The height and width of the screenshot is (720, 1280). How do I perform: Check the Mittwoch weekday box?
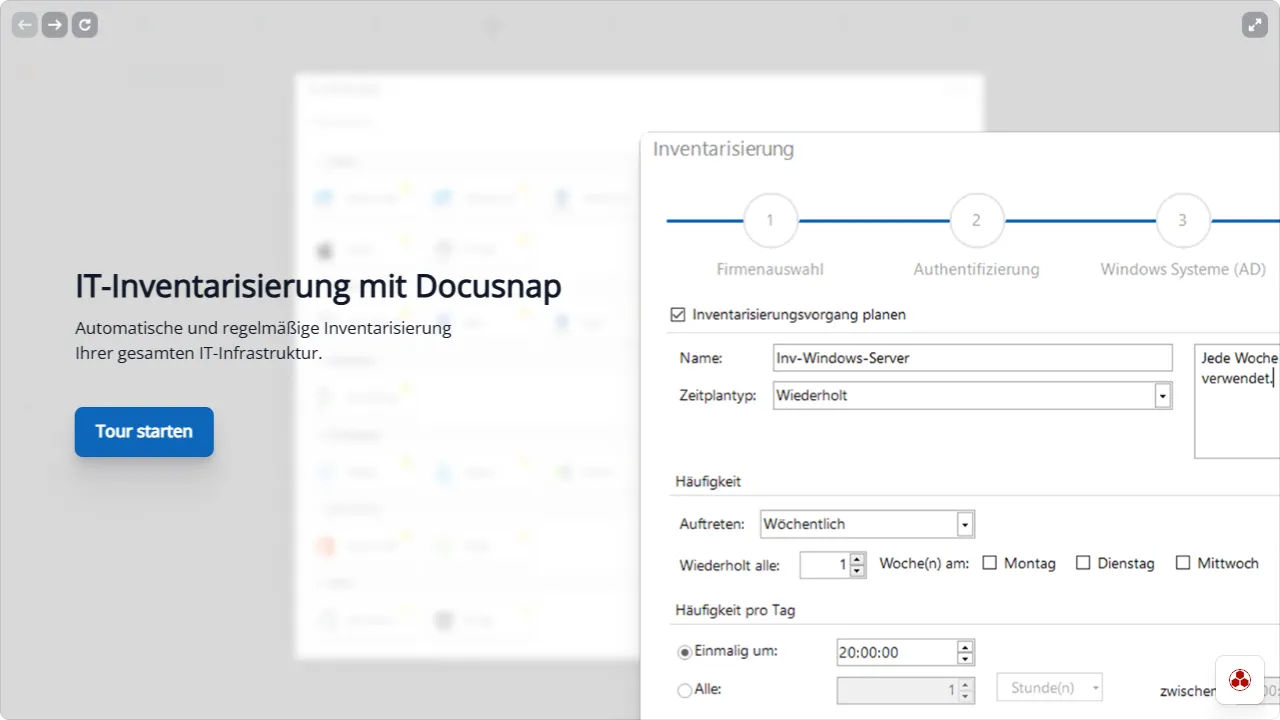click(1183, 563)
